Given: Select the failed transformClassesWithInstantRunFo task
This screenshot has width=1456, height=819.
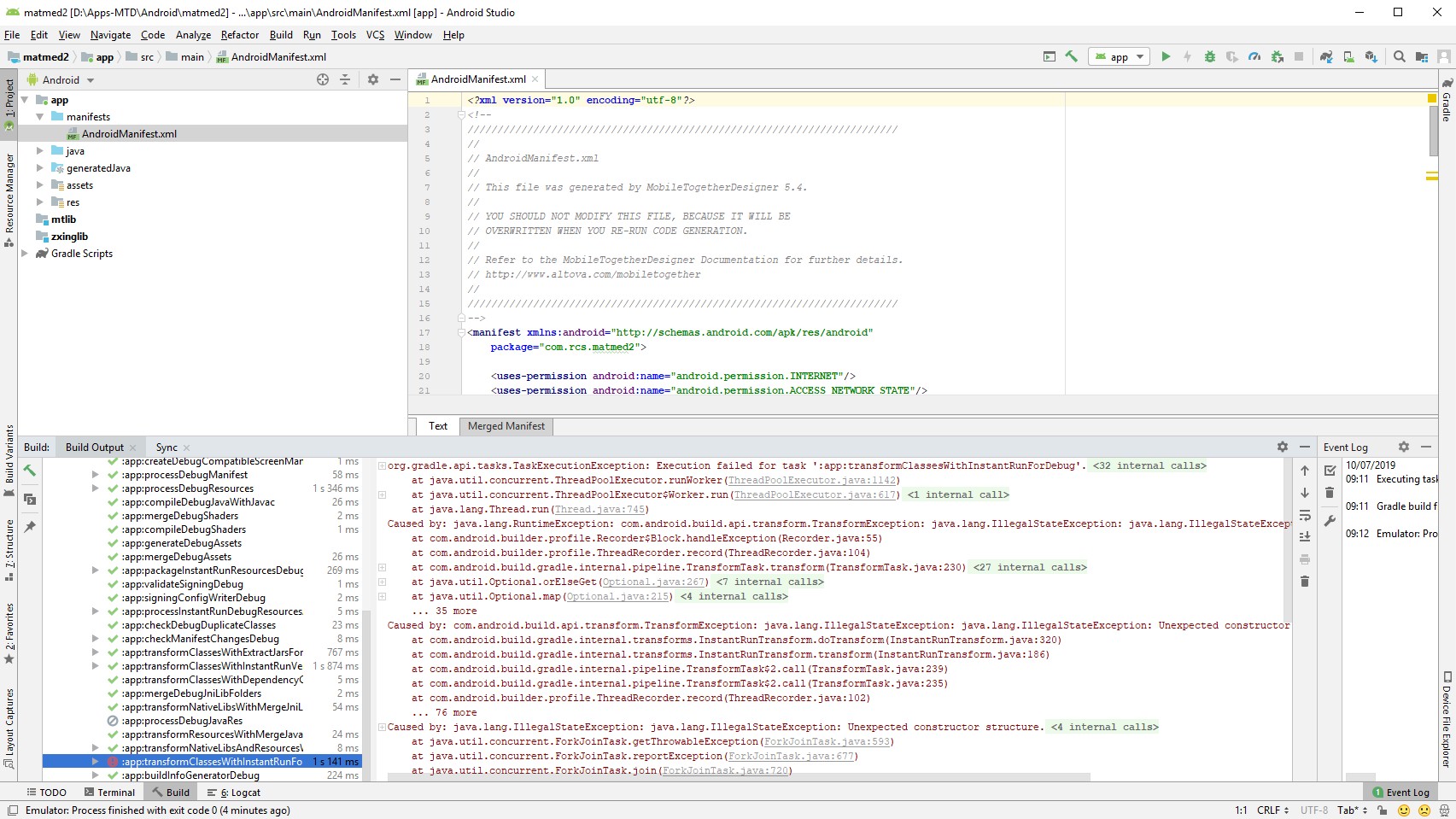Looking at the screenshot, I should [x=211, y=762].
